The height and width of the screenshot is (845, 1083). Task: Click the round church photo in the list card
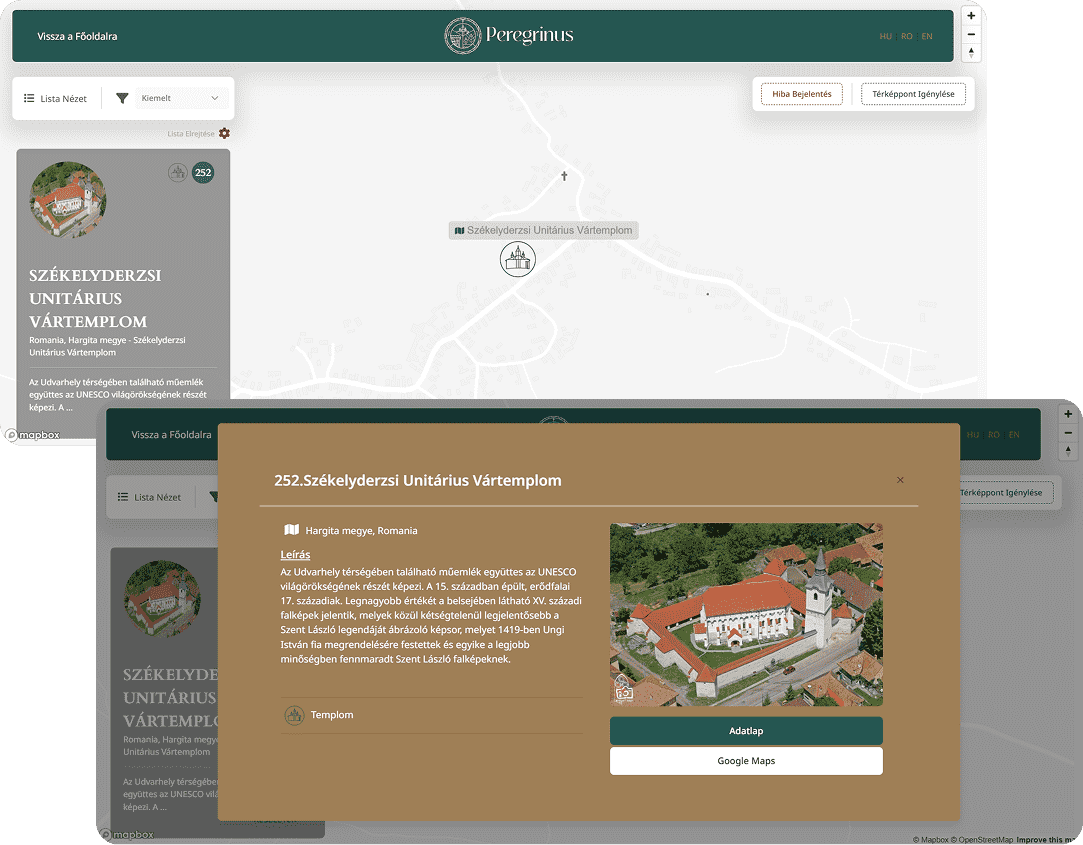click(x=68, y=200)
